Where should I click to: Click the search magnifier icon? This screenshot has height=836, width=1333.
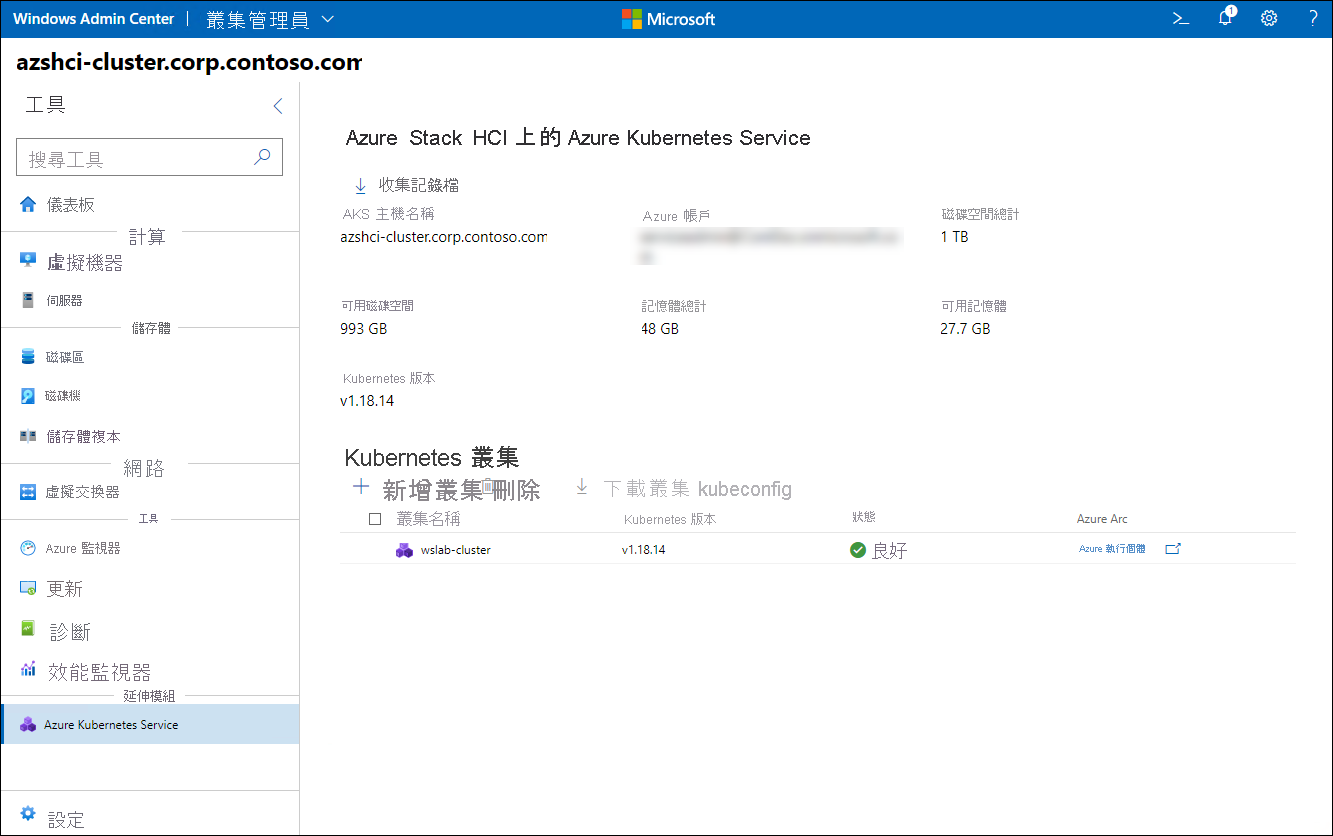pyautogui.click(x=262, y=157)
